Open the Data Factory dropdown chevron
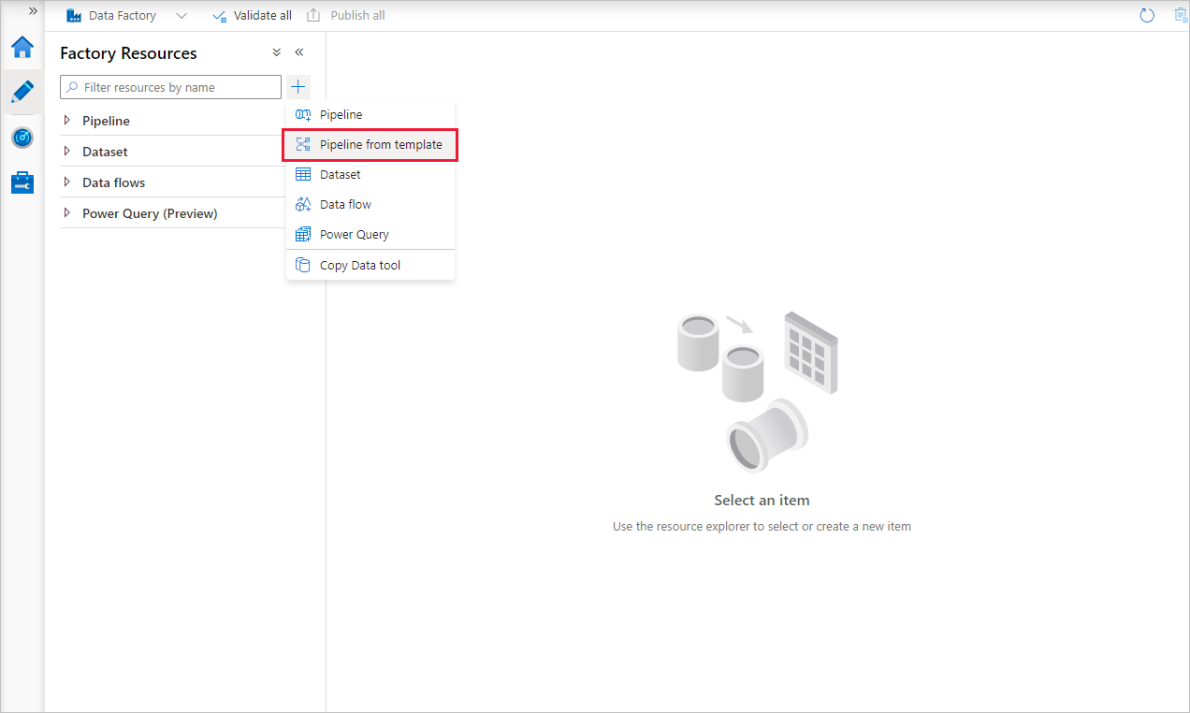The width and height of the screenshot is (1190, 713). (x=181, y=15)
